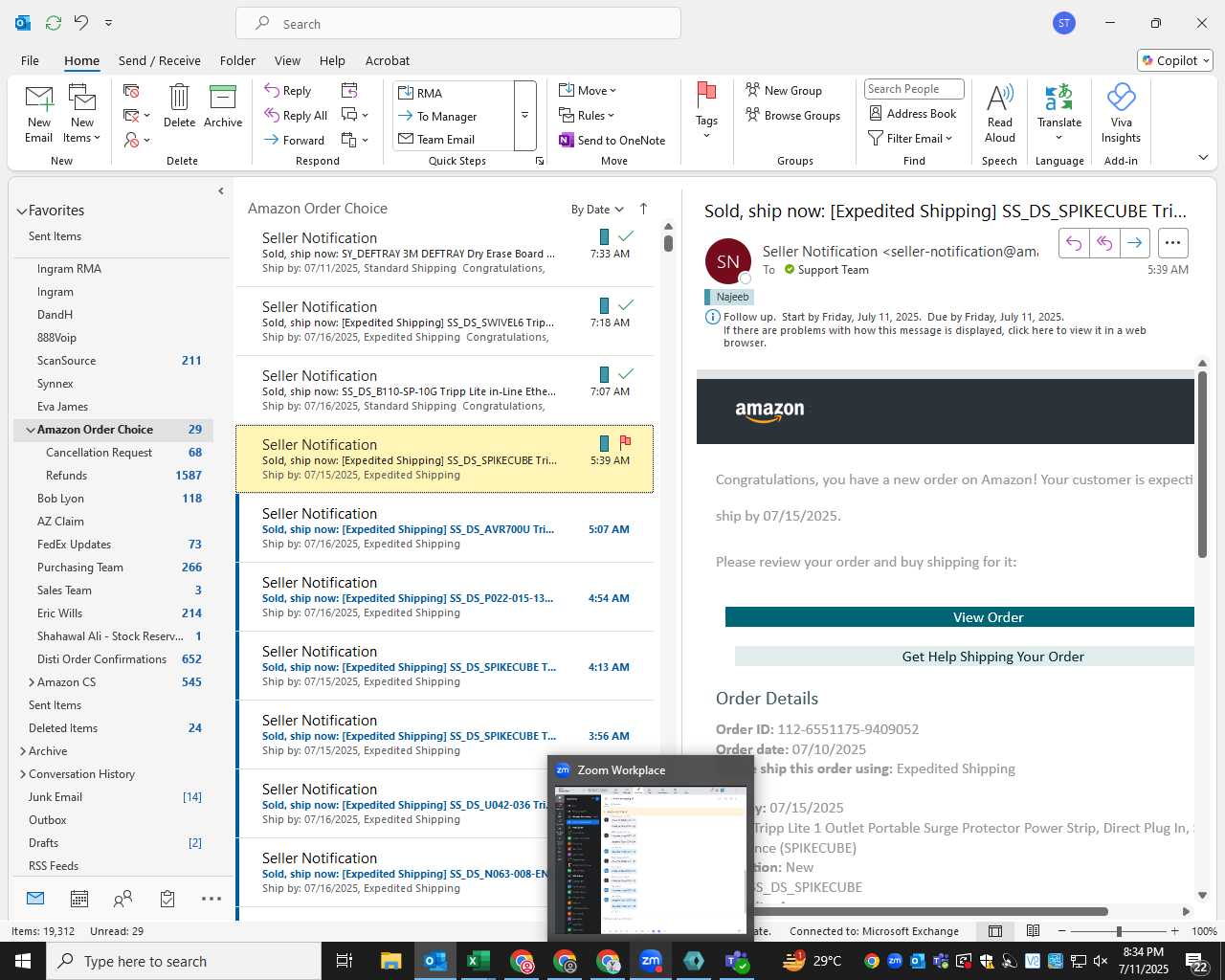Adjust the zoom slider in status bar
This screenshot has height=980, width=1225.
1118,931
